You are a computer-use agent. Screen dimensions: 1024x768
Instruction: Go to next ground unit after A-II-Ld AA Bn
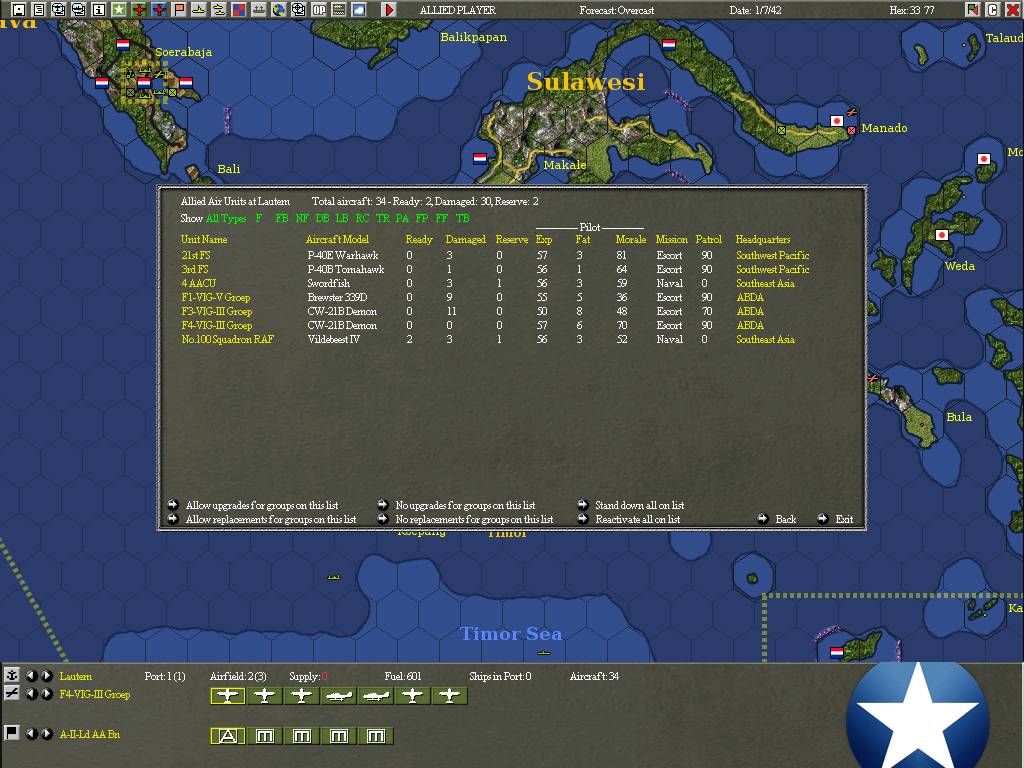[46, 734]
